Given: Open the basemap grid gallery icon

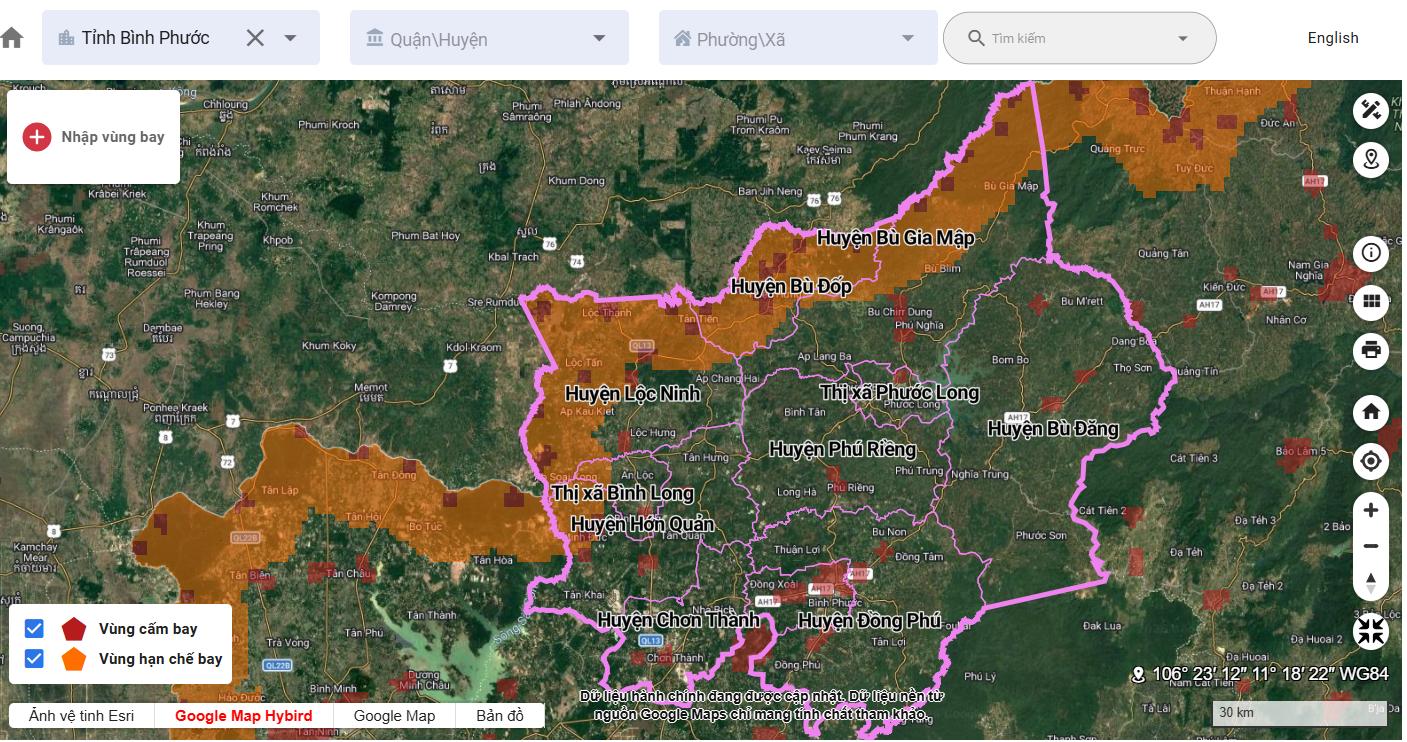Looking at the screenshot, I should [1370, 301].
